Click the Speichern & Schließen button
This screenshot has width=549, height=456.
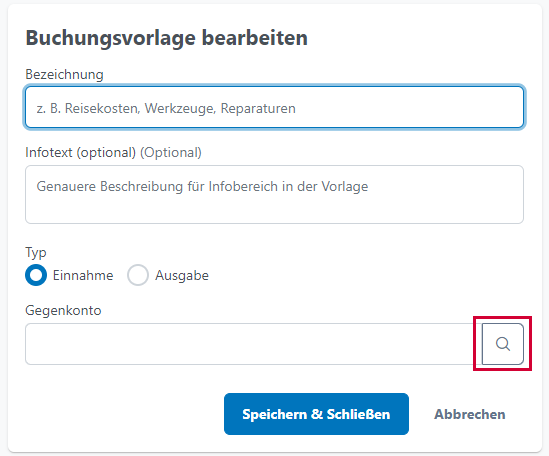coord(317,414)
